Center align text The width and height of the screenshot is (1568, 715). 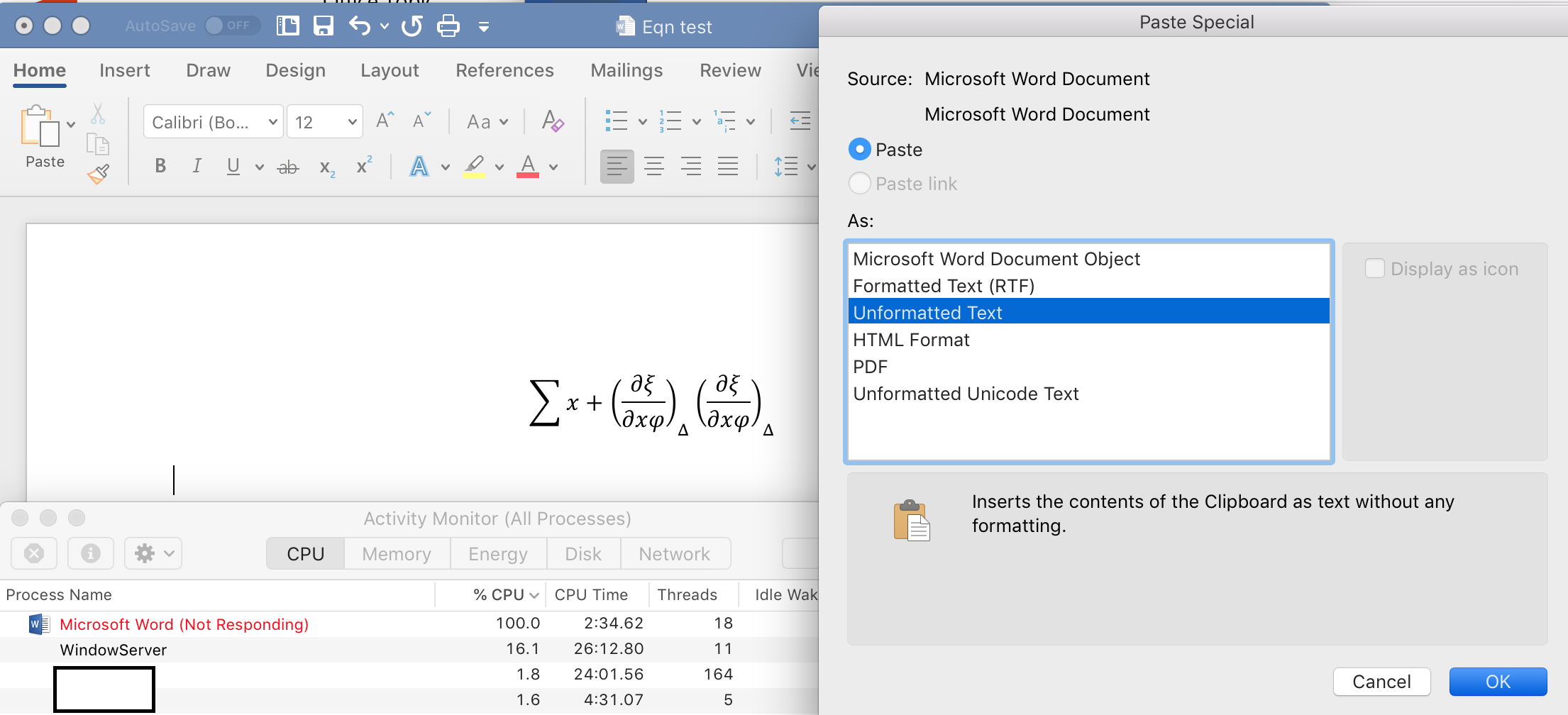coord(654,167)
